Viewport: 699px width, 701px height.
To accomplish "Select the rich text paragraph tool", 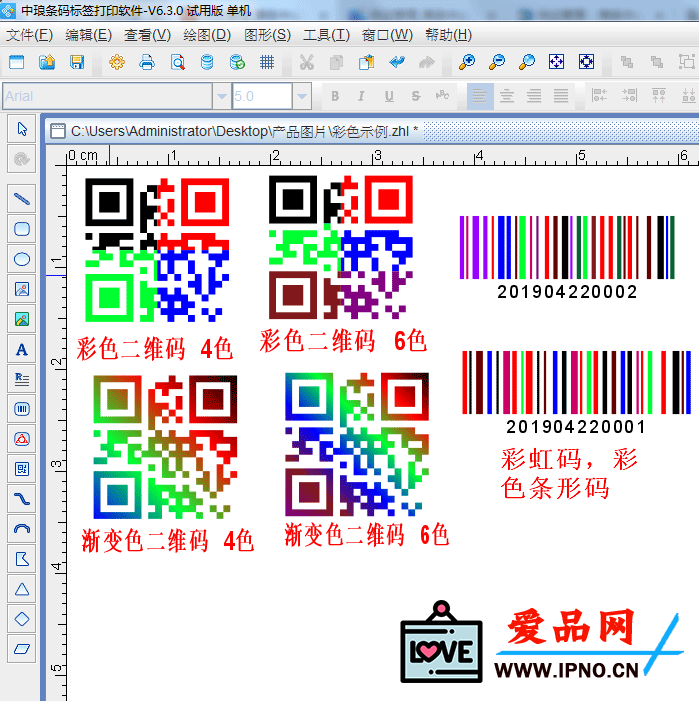I will (x=21, y=379).
